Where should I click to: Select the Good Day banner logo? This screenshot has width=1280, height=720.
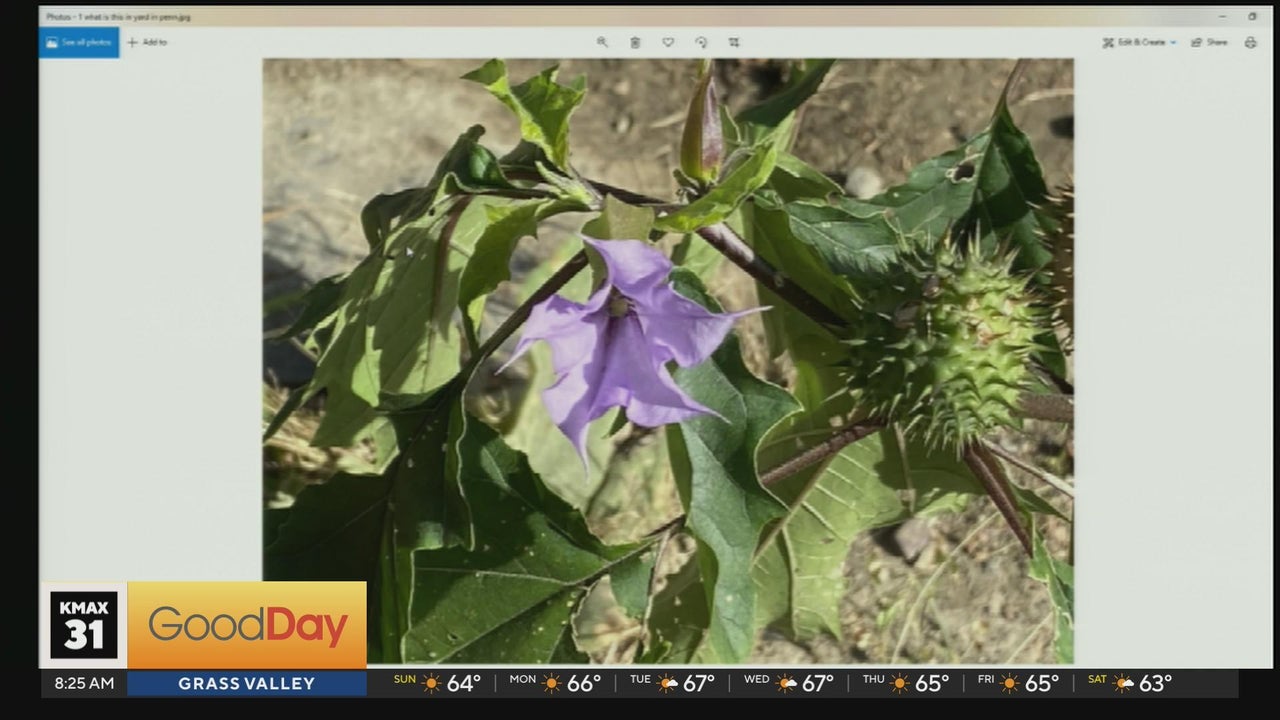[x=247, y=626]
